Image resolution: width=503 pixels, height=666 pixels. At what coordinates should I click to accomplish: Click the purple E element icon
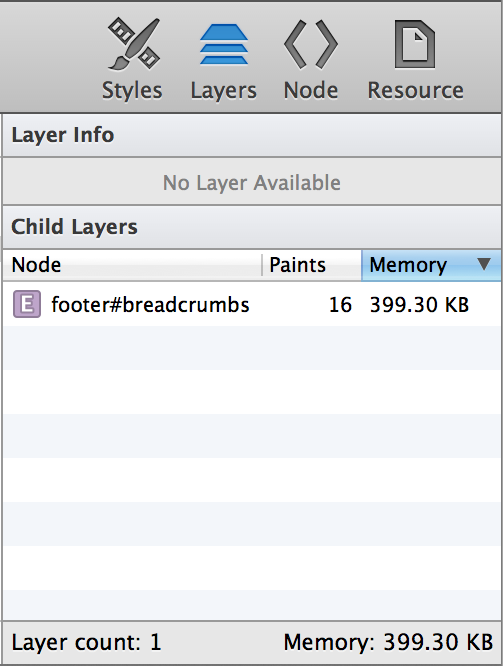27,304
